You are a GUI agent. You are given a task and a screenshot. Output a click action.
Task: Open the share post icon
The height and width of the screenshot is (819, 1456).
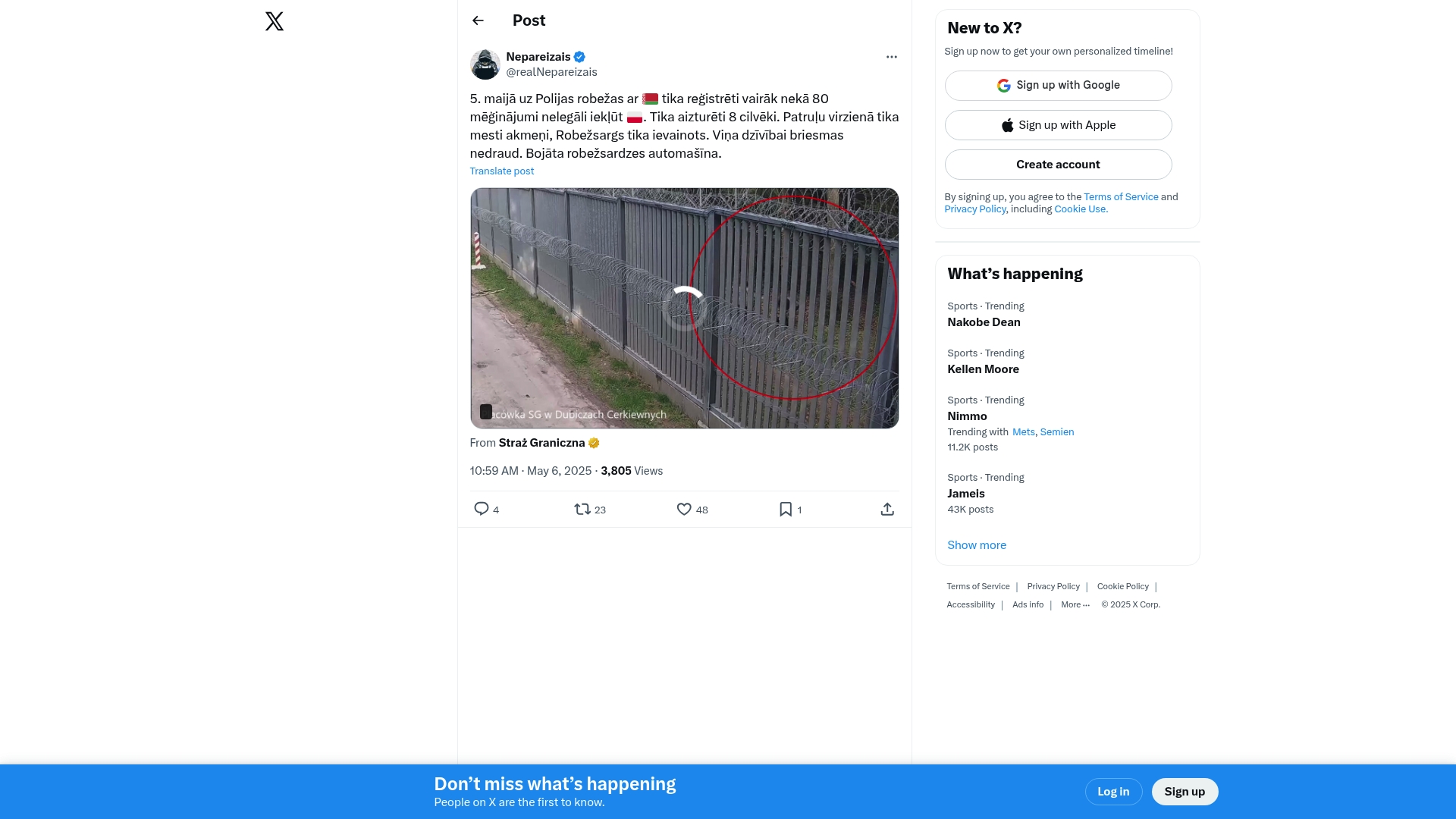[x=887, y=509]
